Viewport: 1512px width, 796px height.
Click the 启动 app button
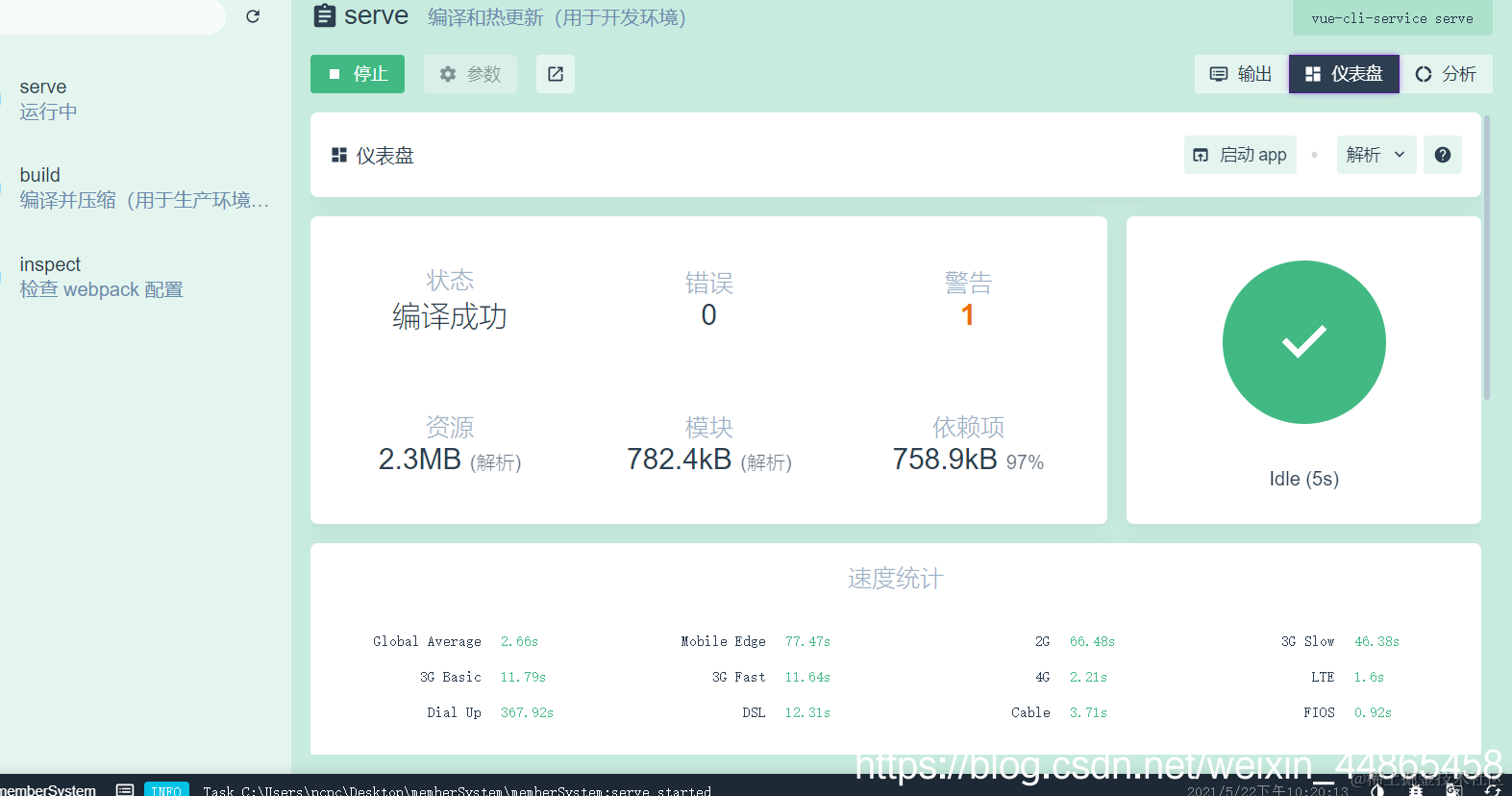coord(1240,155)
